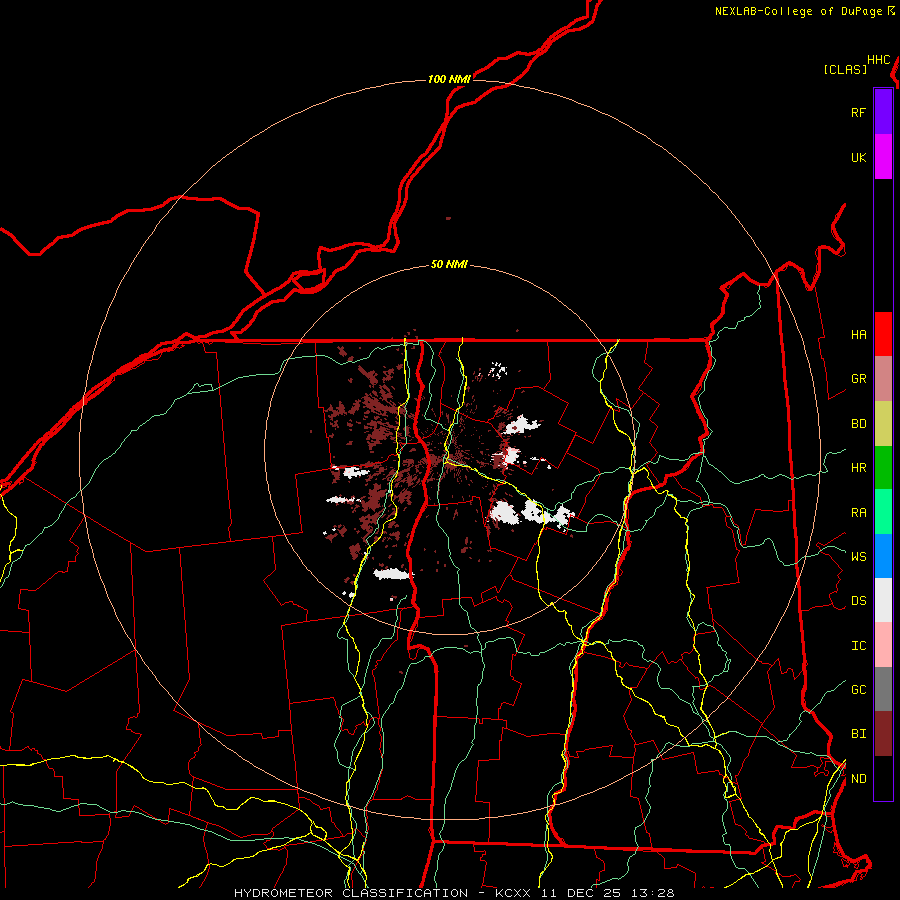This screenshot has width=900, height=900.
Task: Click the RA legend label
Action: click(858, 513)
